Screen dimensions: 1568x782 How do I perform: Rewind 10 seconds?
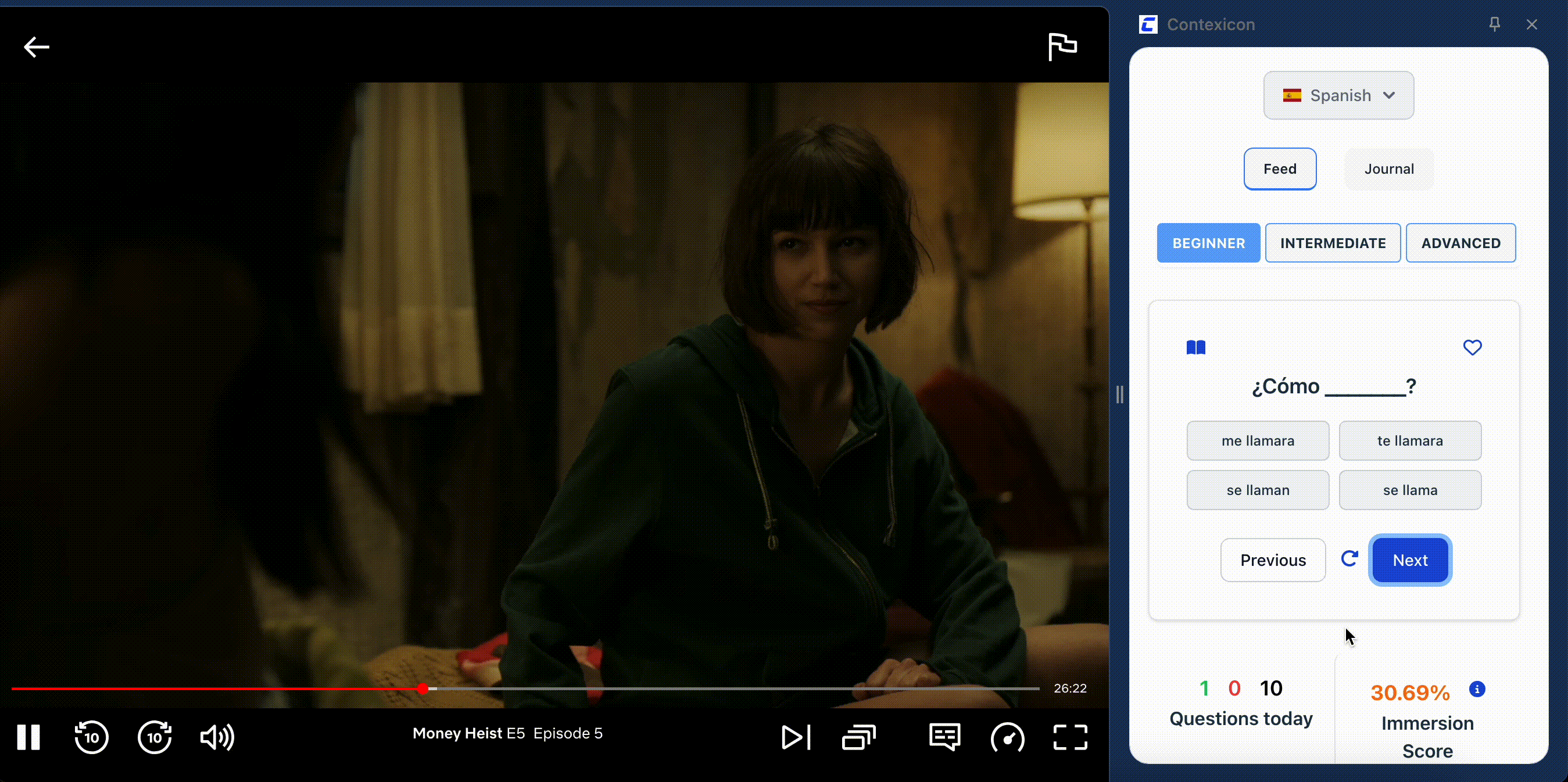click(x=91, y=737)
